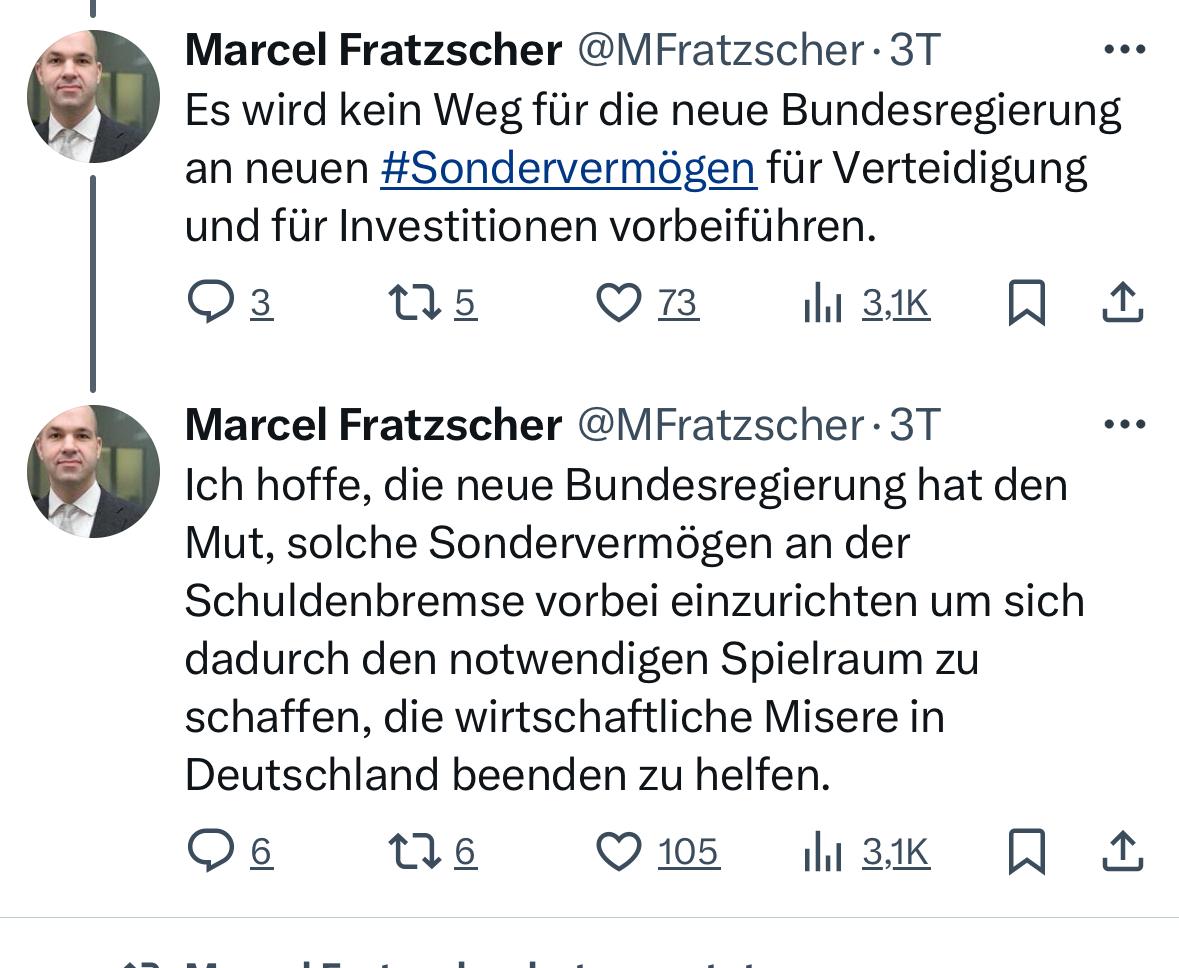
Task: Open more options for the second tweet
Action: coord(1125,422)
